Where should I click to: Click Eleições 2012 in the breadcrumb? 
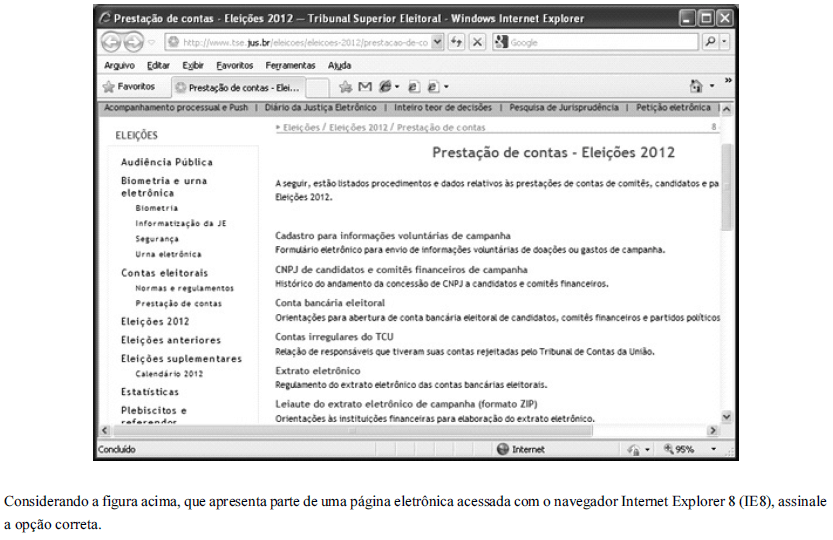tap(358, 128)
